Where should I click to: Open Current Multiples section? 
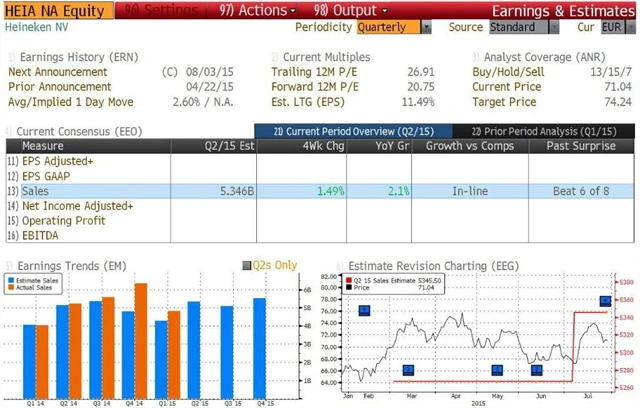click(321, 57)
